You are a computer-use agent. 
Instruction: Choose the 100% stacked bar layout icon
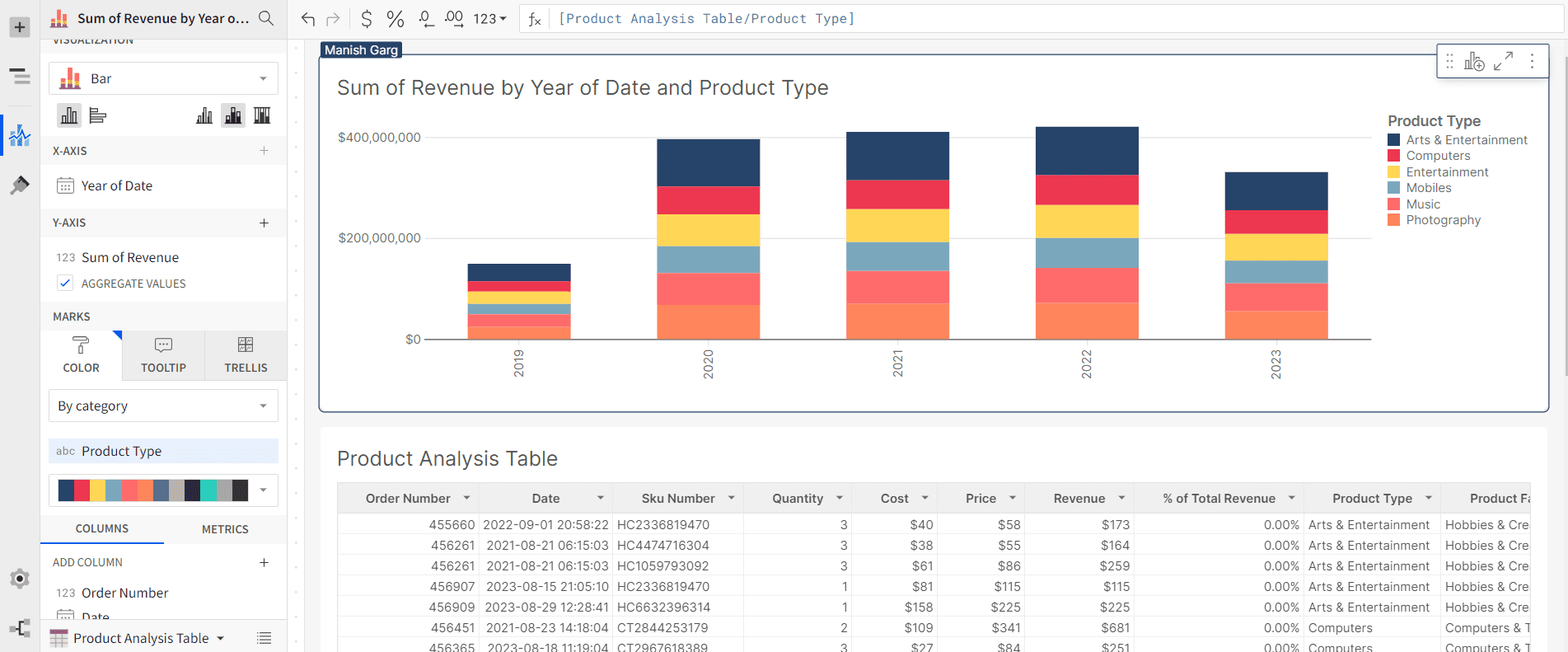click(x=262, y=115)
